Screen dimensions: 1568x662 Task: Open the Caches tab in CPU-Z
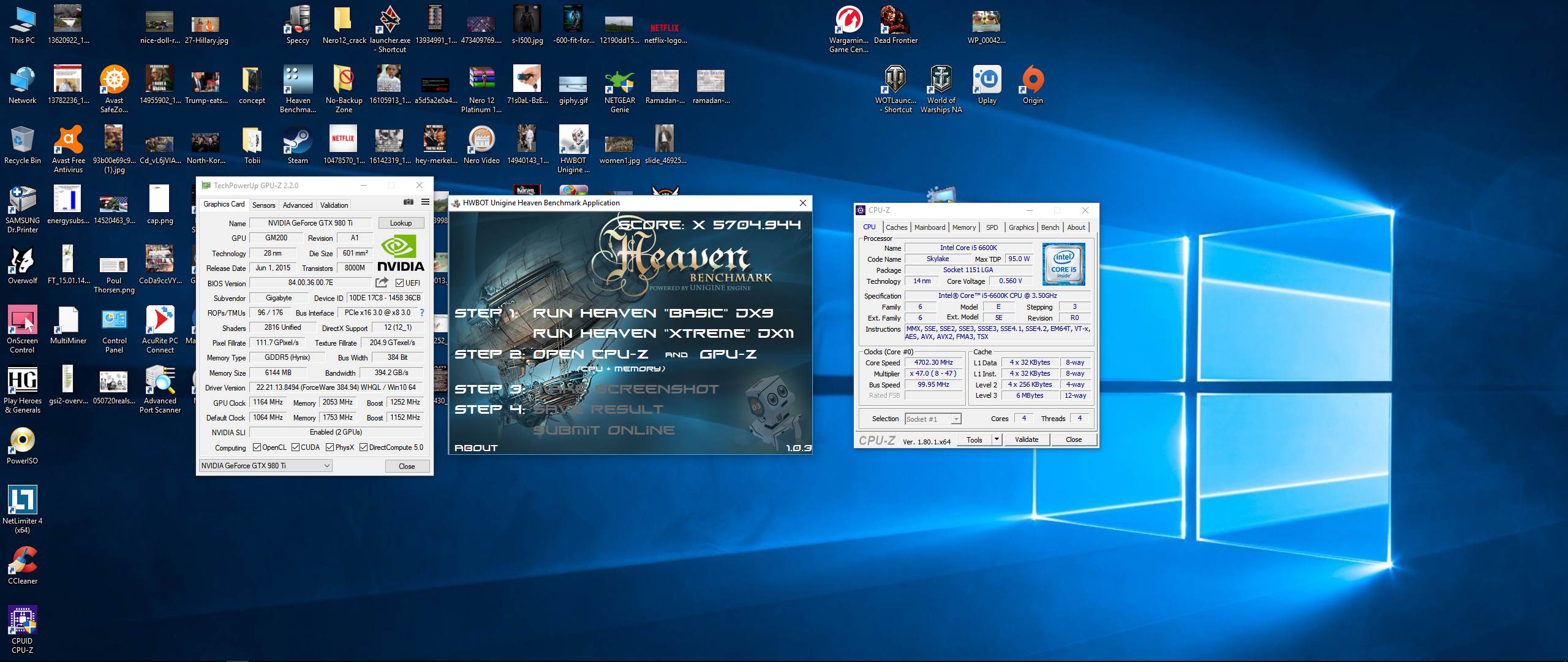tap(896, 227)
